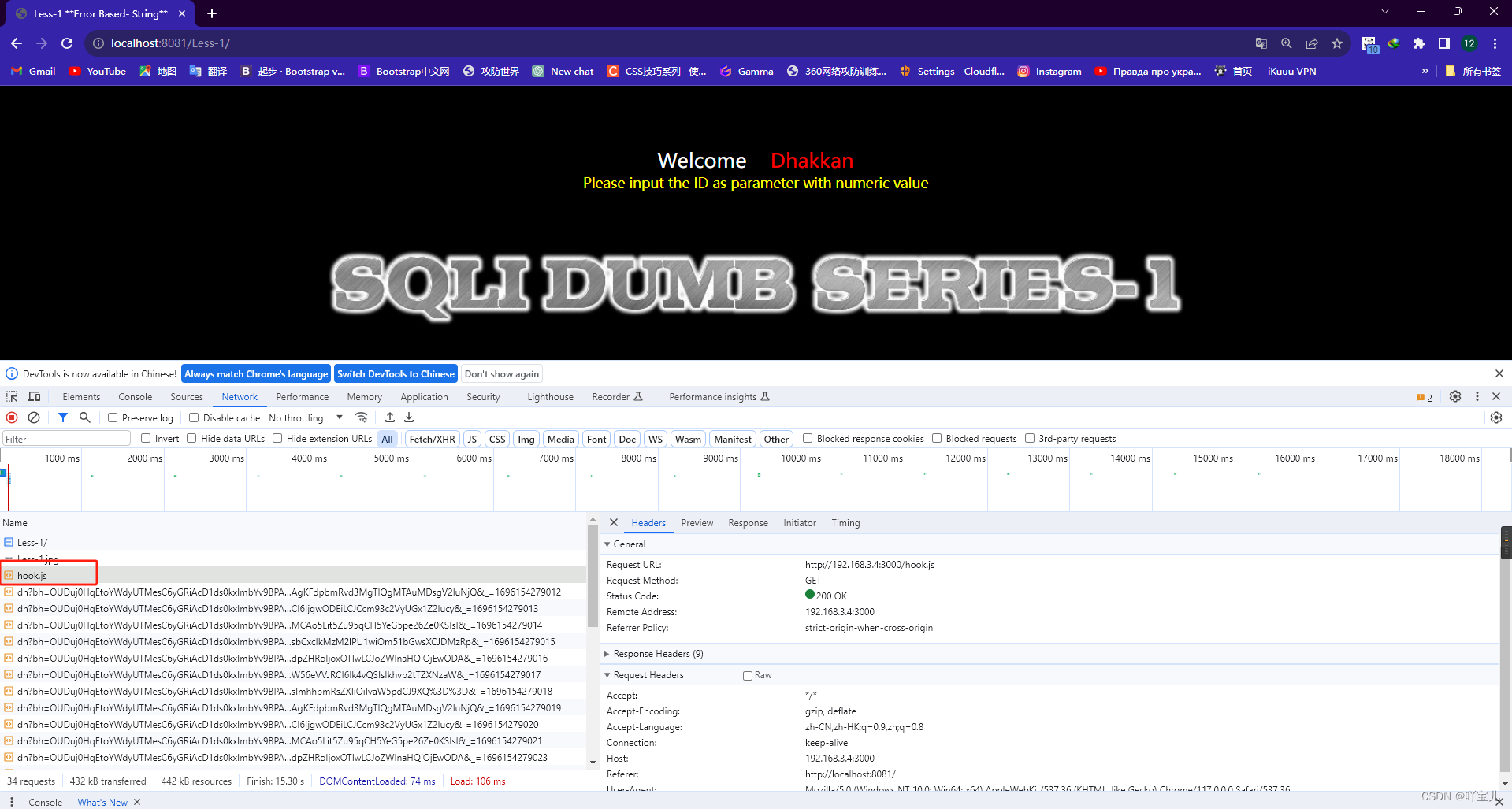The height and width of the screenshot is (809, 1512).
Task: Open the network conditions icon
Action: [362, 417]
